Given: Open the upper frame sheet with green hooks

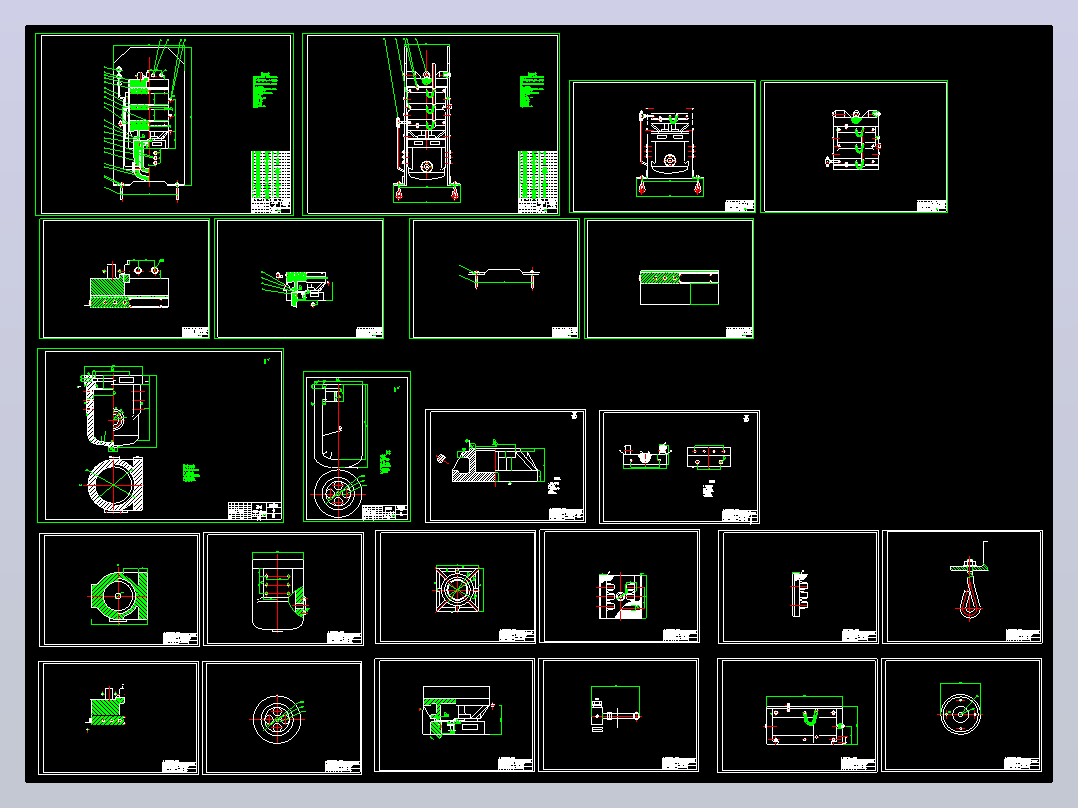Looking at the screenshot, I should pos(855,146).
